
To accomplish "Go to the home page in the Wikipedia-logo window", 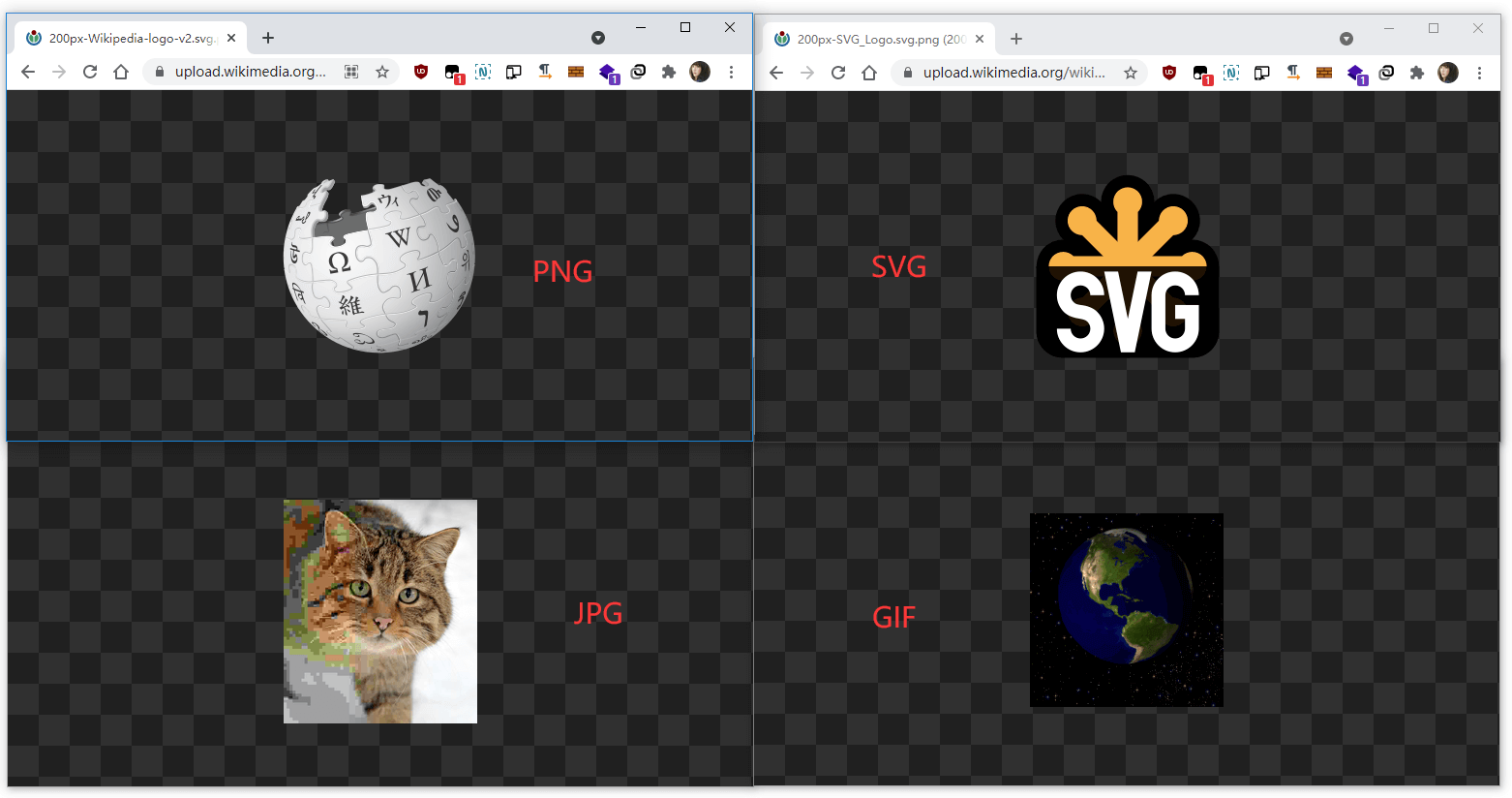I will click(121, 72).
